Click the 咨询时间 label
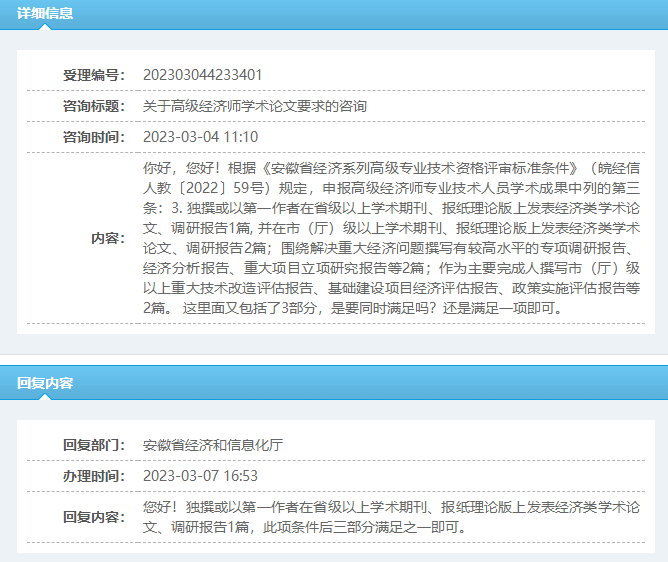Image resolution: width=668 pixels, height=562 pixels. coord(94,137)
